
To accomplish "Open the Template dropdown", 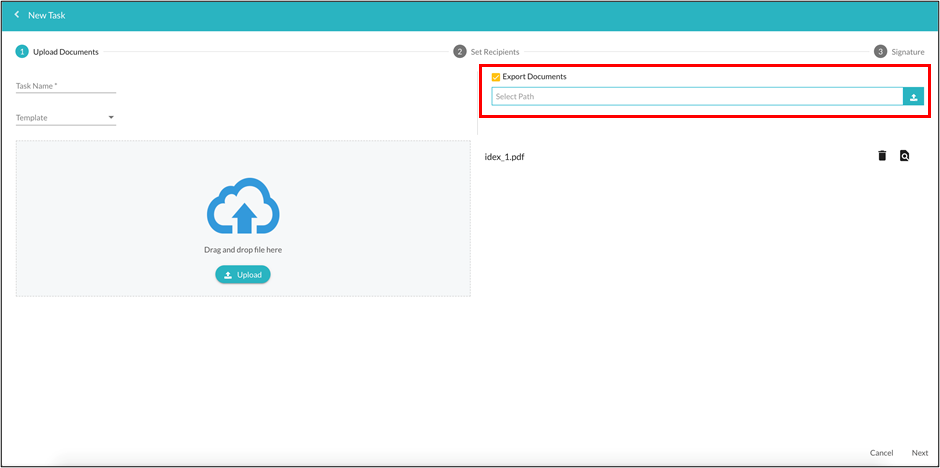I will click(x=66, y=118).
